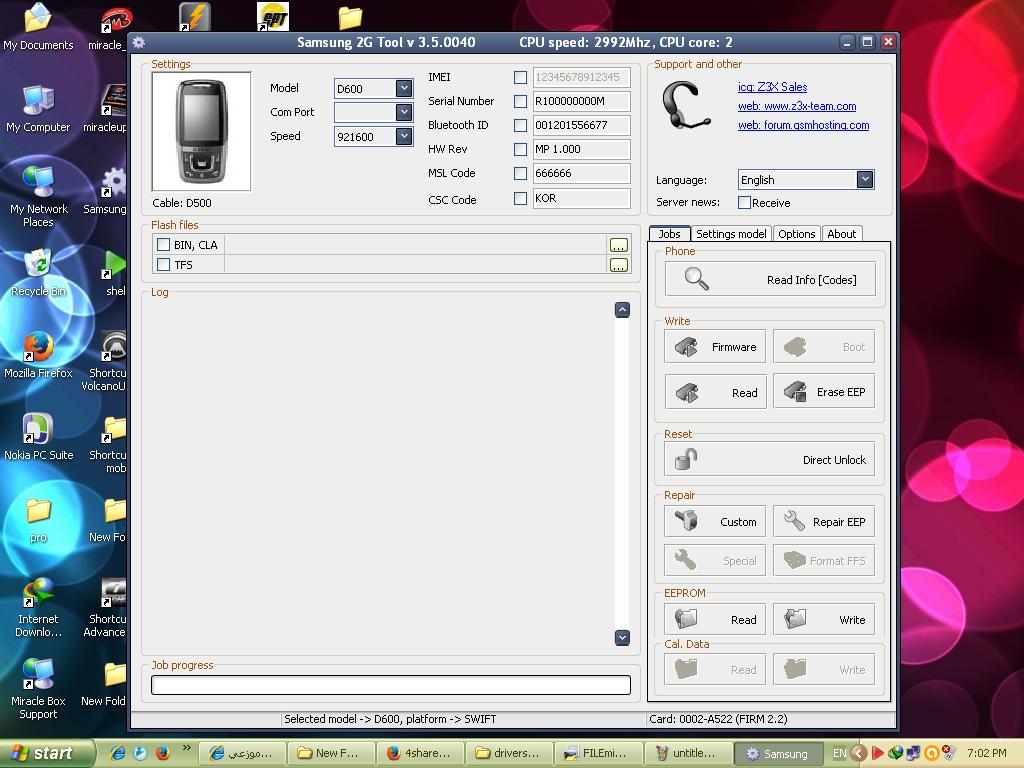
Task: Click Firefox quick launch icon in taskbar
Action: click(163, 753)
